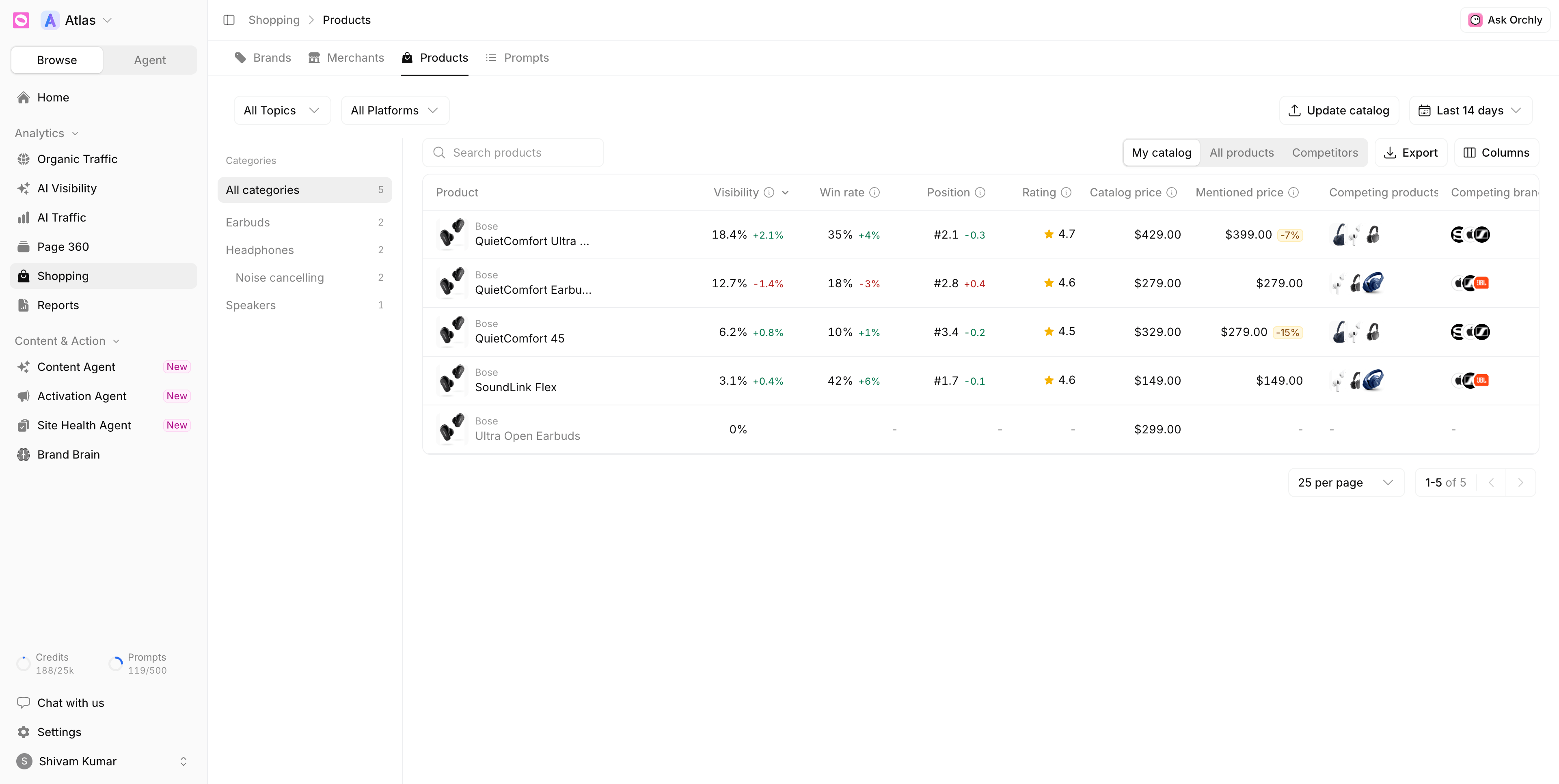Click the Rating info icon
Screen dimensions: 1559x784
[1067, 192]
